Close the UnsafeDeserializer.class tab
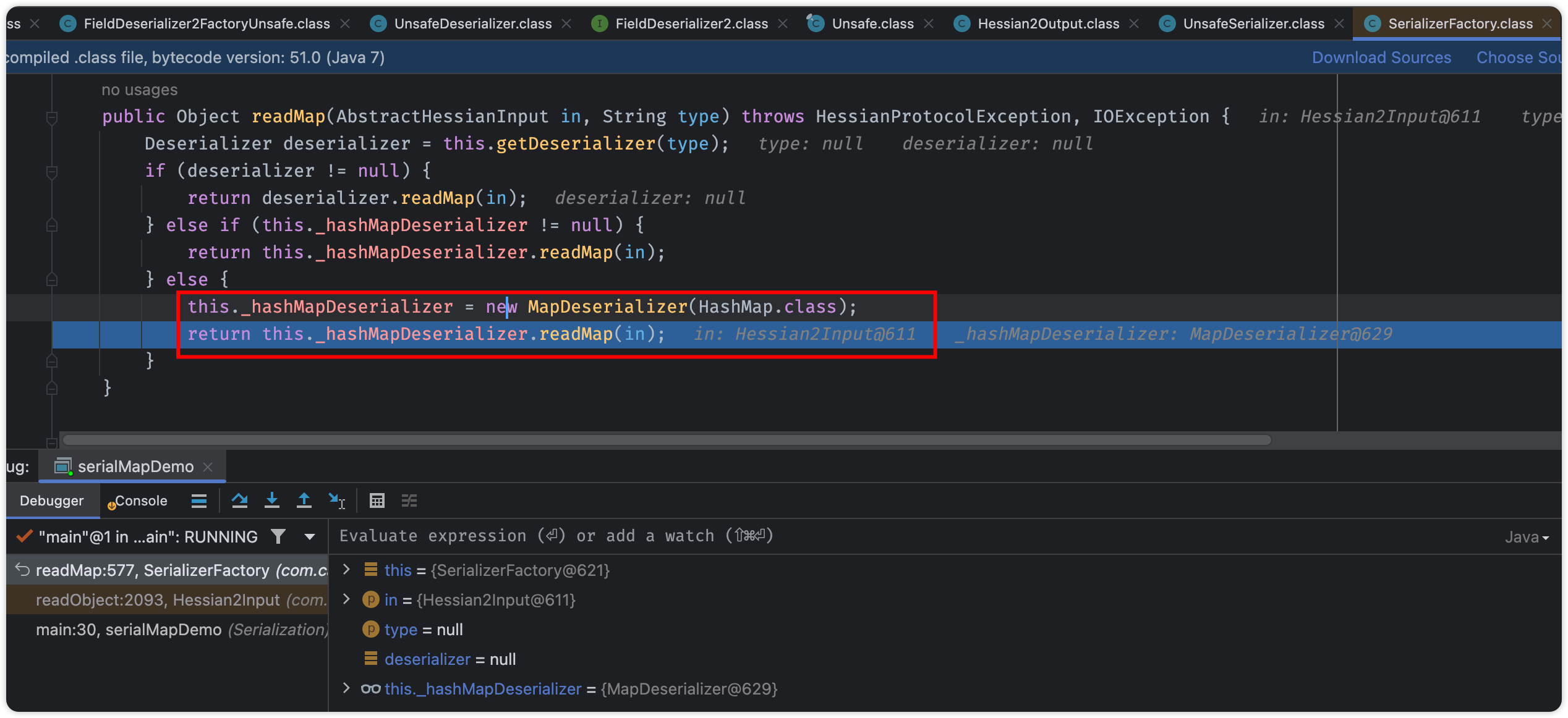Viewport: 1568px width, 718px height. 566,23
